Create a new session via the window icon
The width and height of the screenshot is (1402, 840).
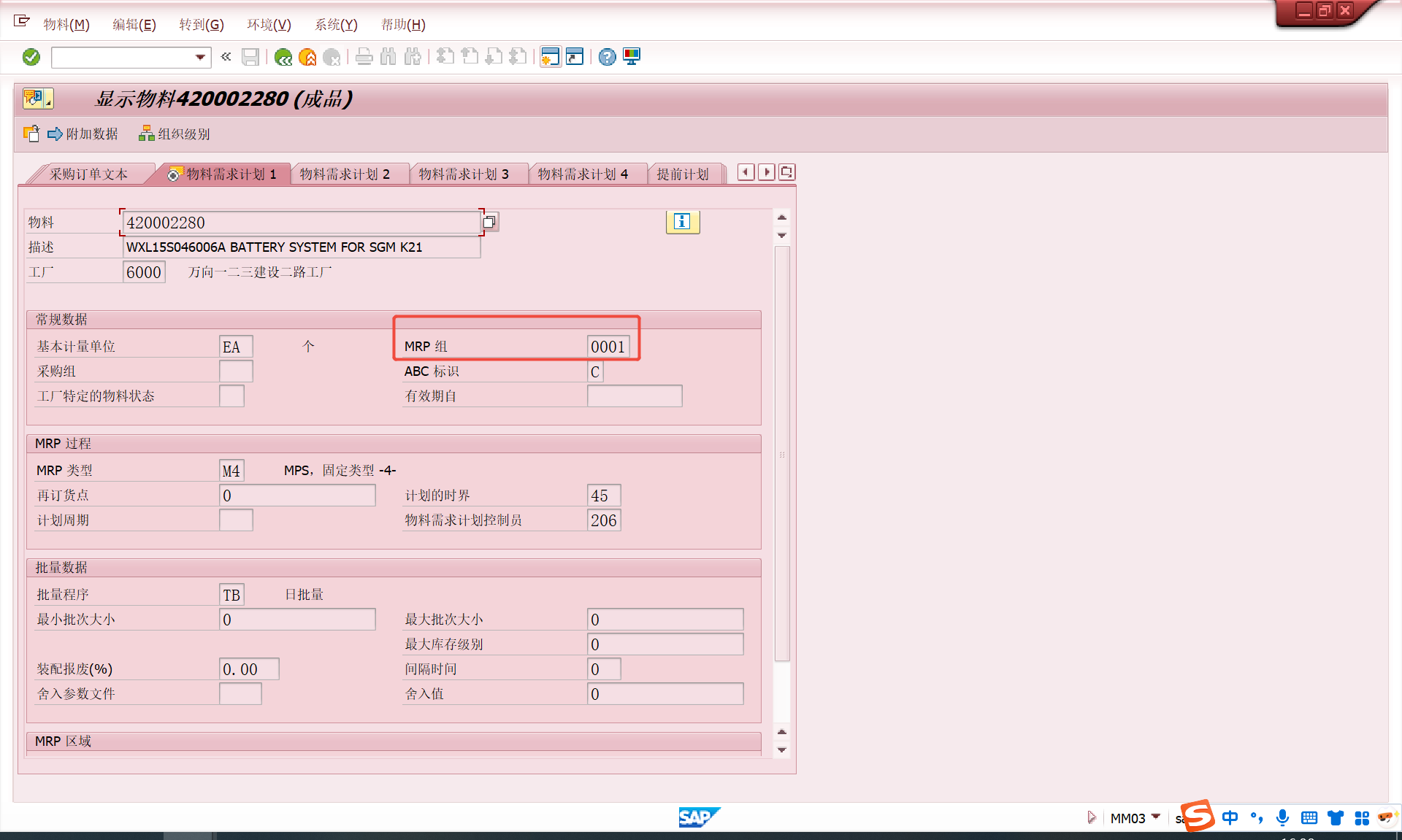click(x=550, y=56)
